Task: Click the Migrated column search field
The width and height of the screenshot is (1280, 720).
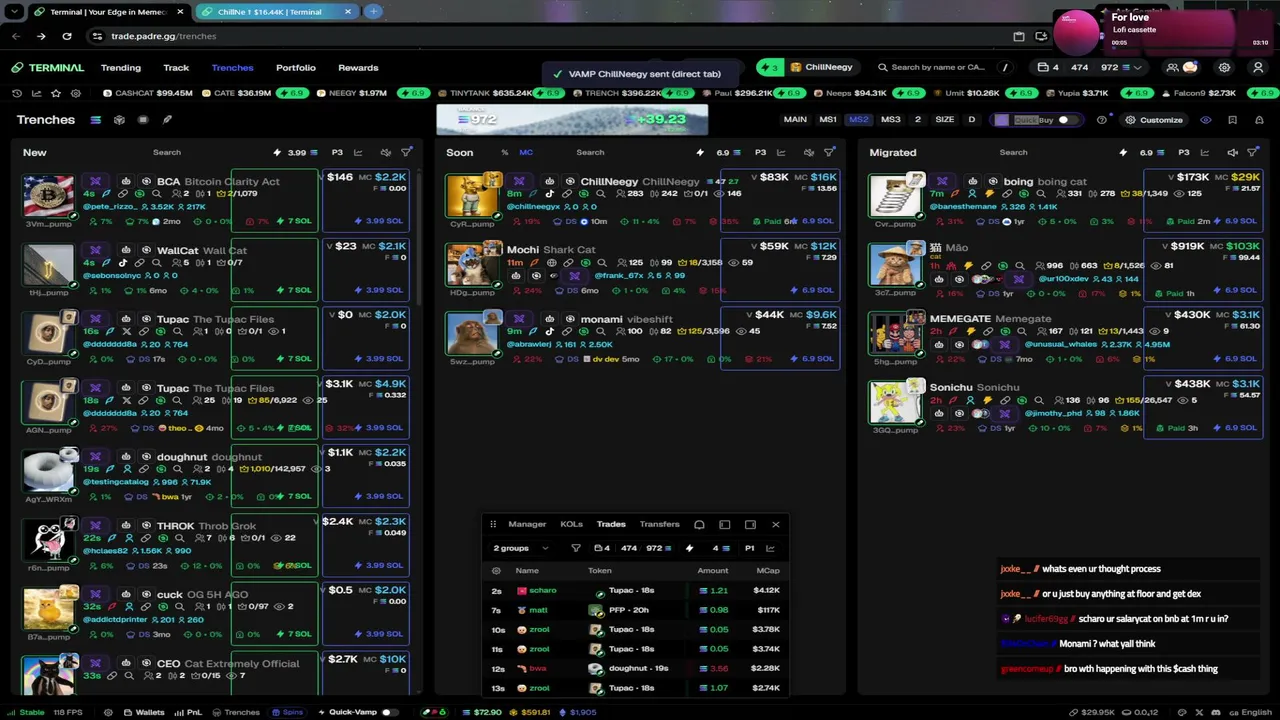Action: pos(1013,152)
